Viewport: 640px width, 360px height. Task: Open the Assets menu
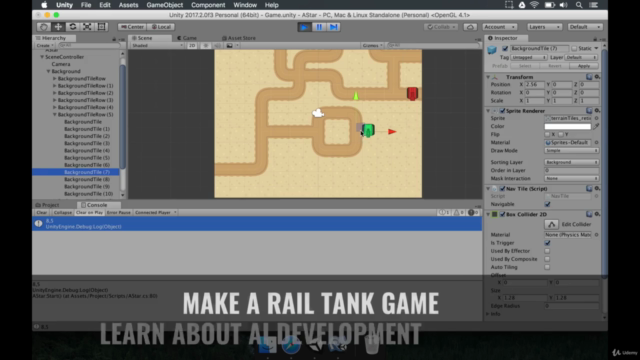[128, 5]
